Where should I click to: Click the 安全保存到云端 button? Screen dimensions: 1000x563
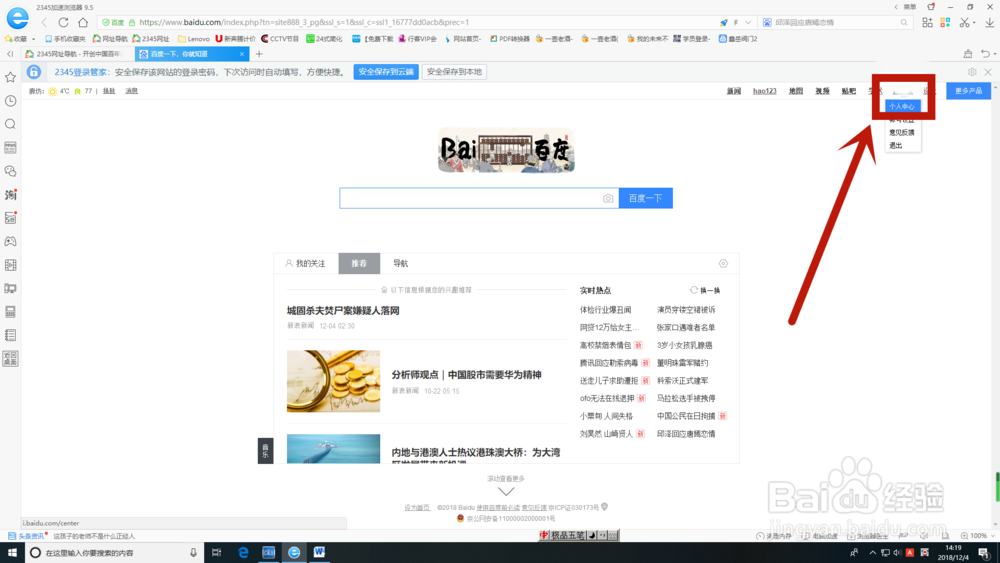[x=386, y=72]
